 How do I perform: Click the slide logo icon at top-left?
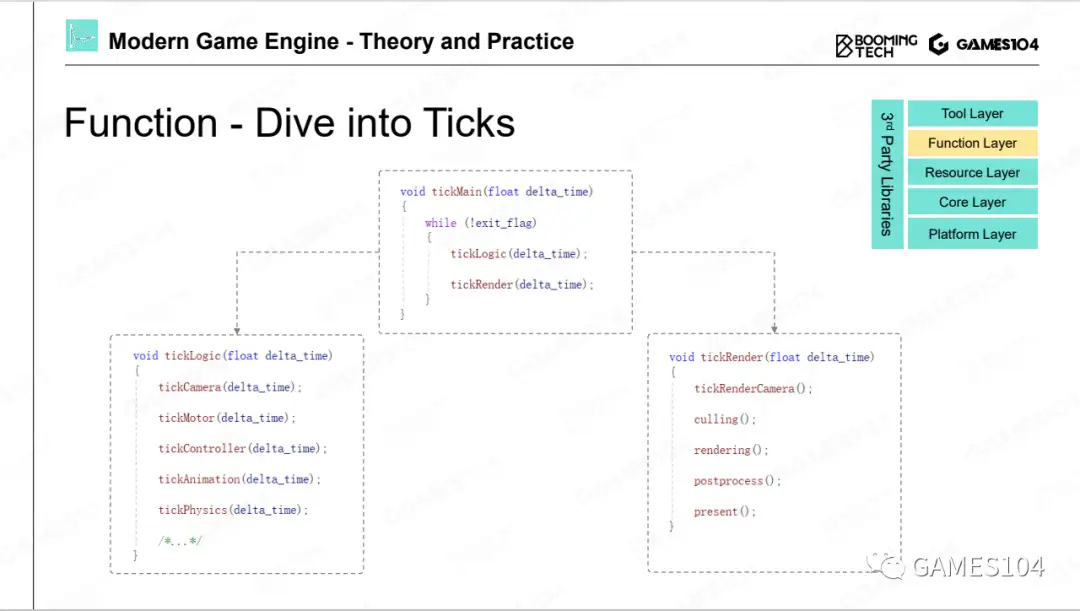point(82,36)
